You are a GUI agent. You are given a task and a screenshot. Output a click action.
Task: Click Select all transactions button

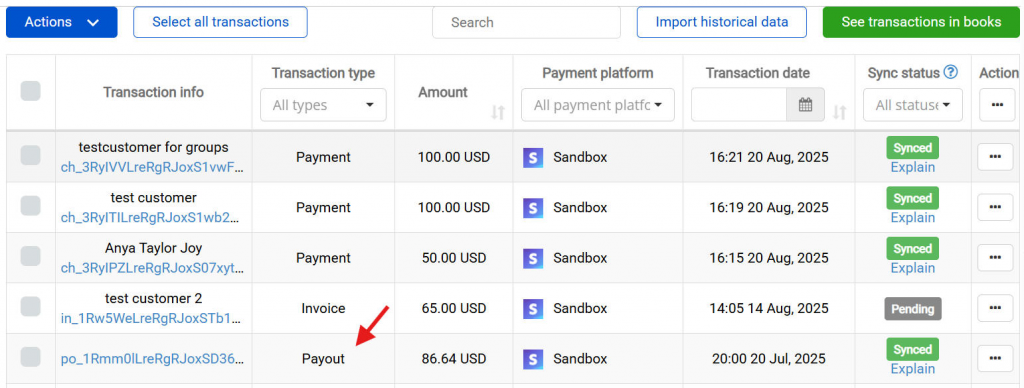221,22
